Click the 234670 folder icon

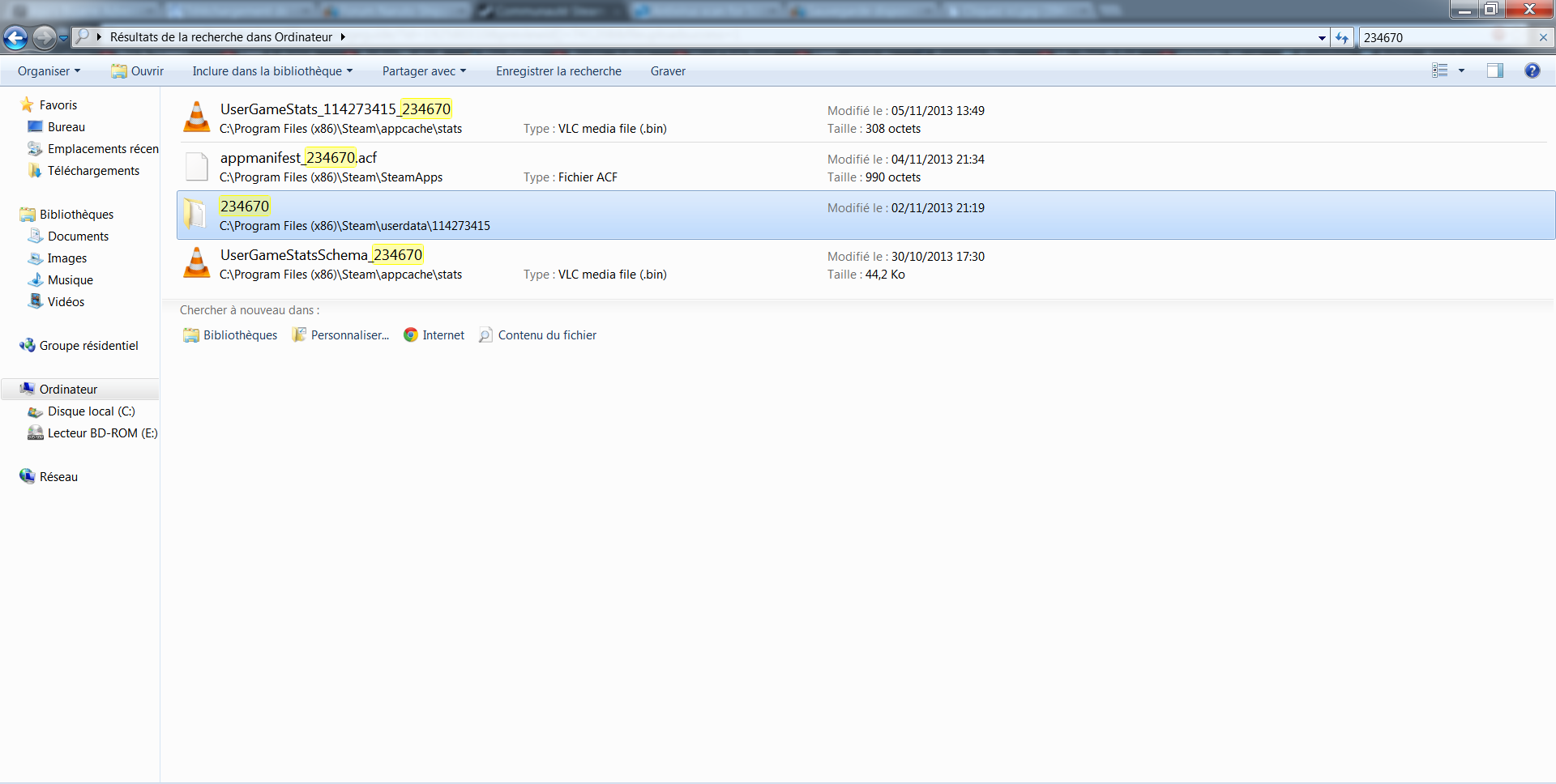195,214
